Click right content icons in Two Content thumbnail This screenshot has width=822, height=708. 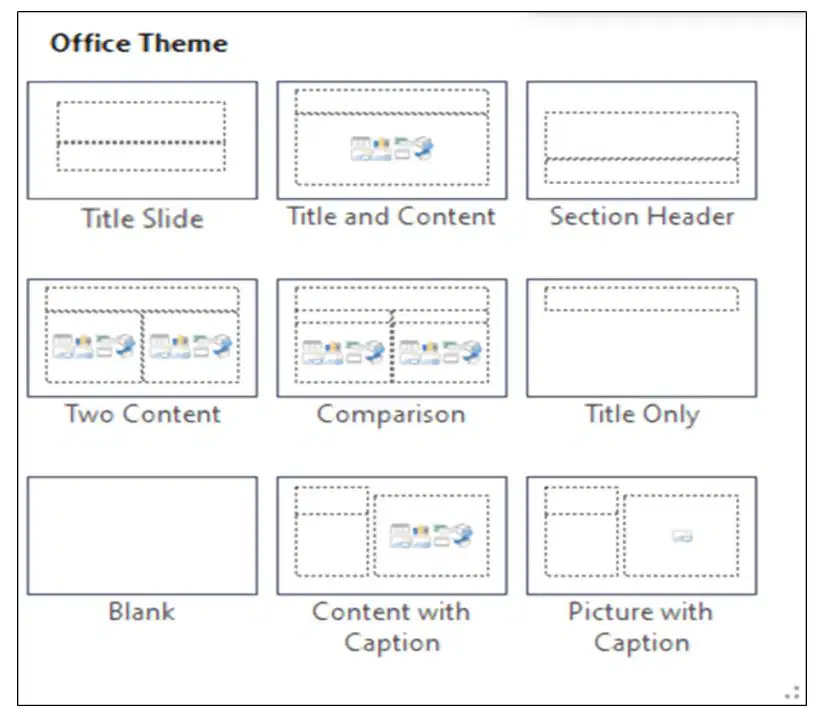[191, 345]
